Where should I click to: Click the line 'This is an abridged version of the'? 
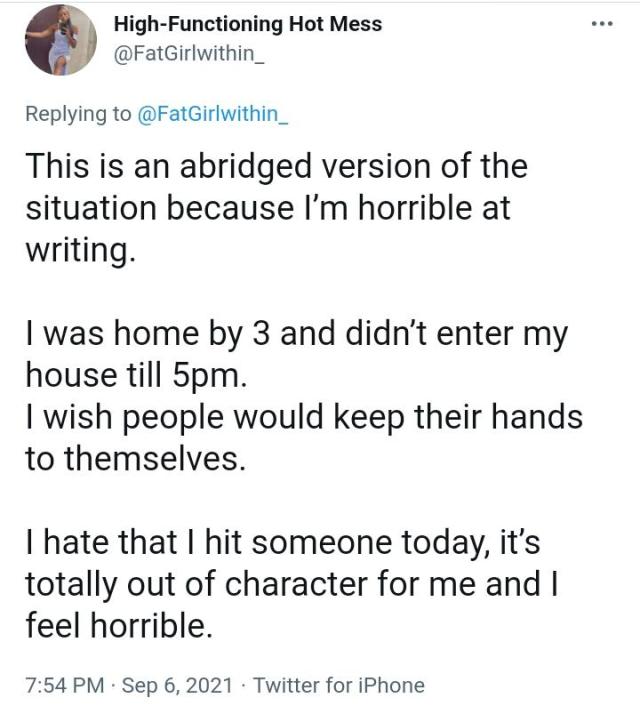[x=275, y=166]
